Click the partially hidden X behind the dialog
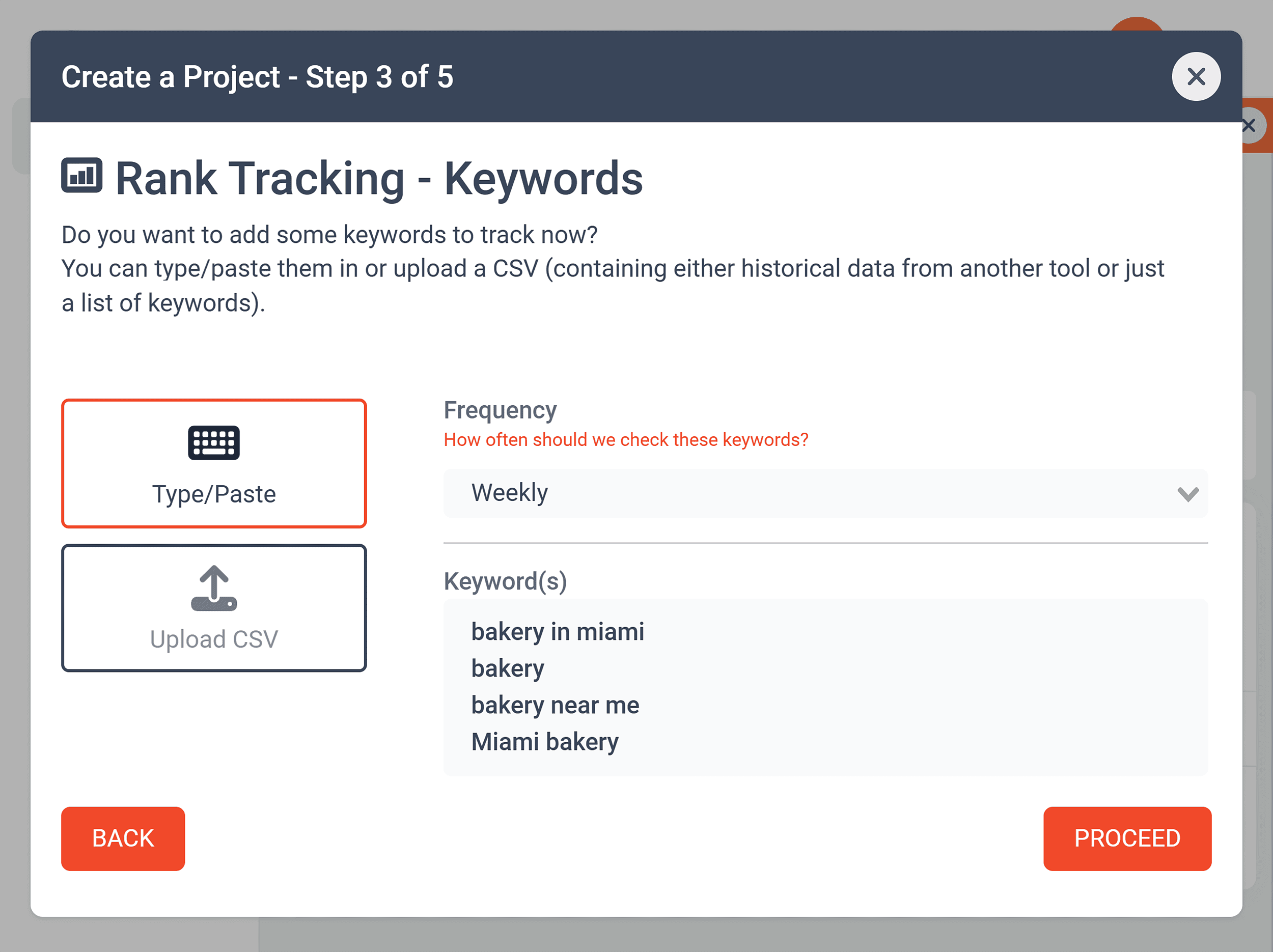The height and width of the screenshot is (952, 1273). [x=1255, y=125]
